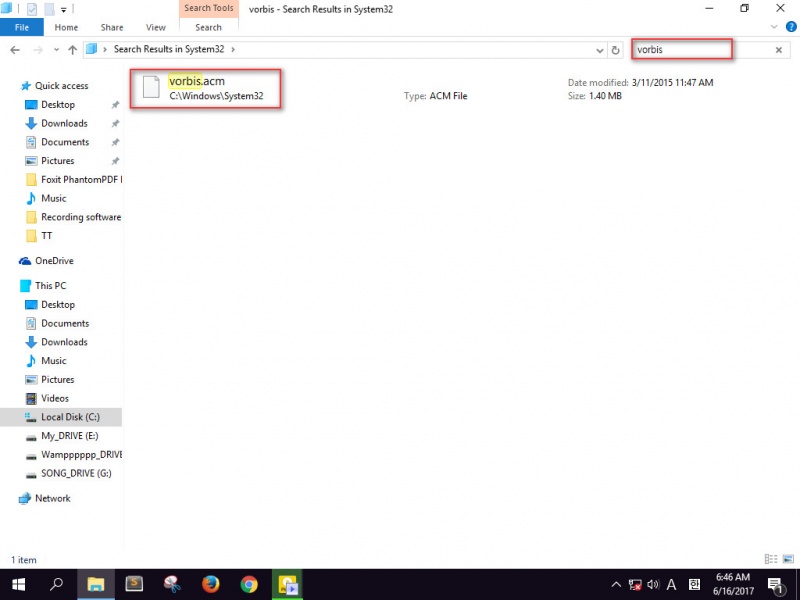Image resolution: width=800 pixels, height=600 pixels.
Task: Select This PC in navigation pane
Action: click(x=50, y=286)
